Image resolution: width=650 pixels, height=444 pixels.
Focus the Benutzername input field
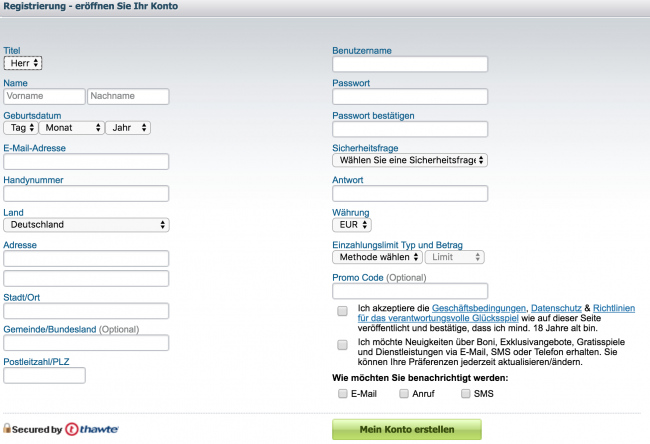pyautogui.click(x=410, y=64)
